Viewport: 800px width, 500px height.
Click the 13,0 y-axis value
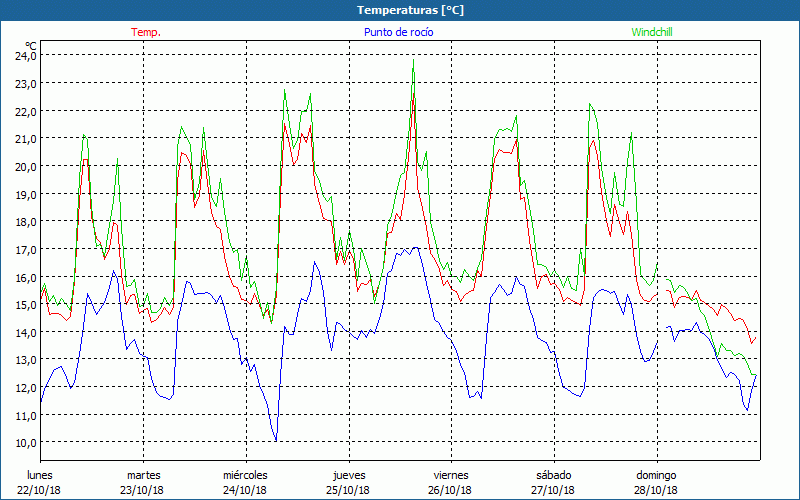(26, 360)
